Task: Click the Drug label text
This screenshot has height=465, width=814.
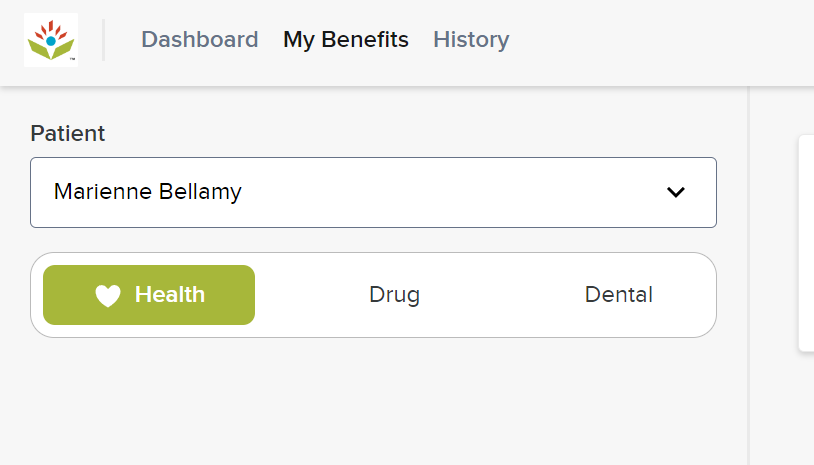Action: 395,295
